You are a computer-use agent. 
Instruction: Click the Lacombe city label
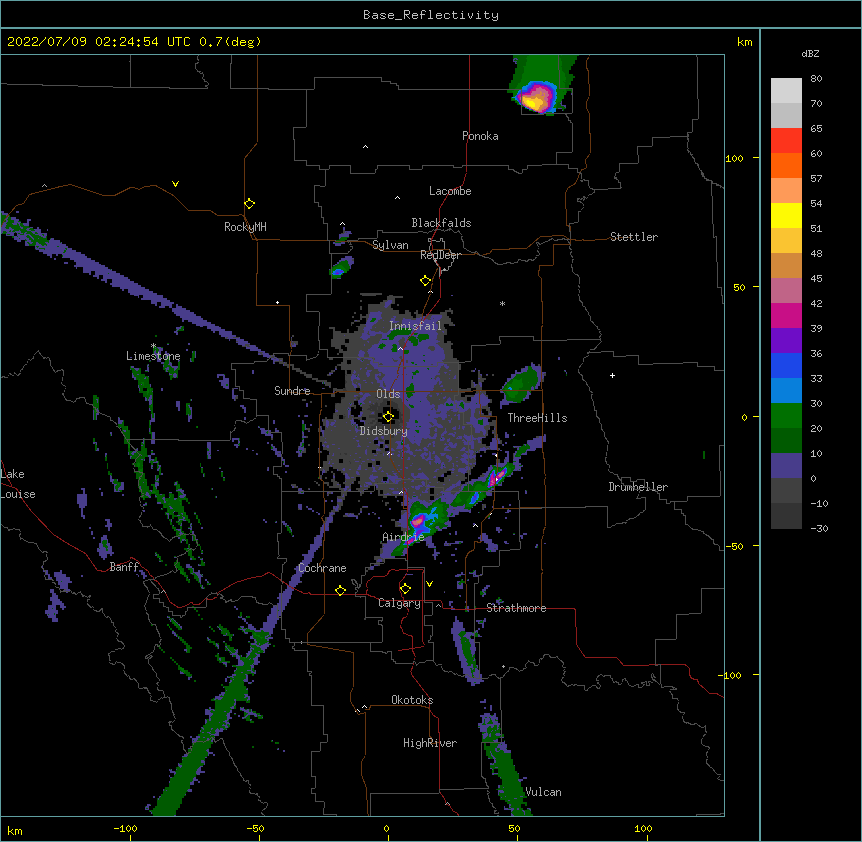[x=450, y=191]
